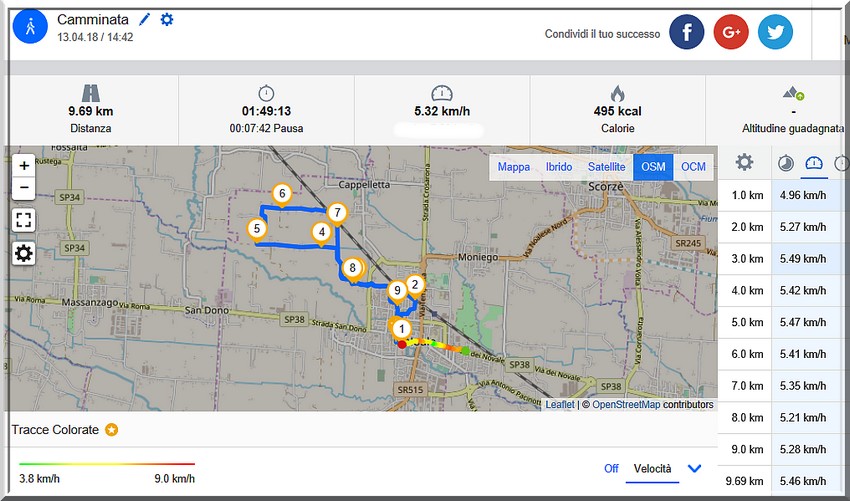Click the 01:49:13 duration value
Image resolution: width=850 pixels, height=501 pixels.
pyautogui.click(x=266, y=111)
